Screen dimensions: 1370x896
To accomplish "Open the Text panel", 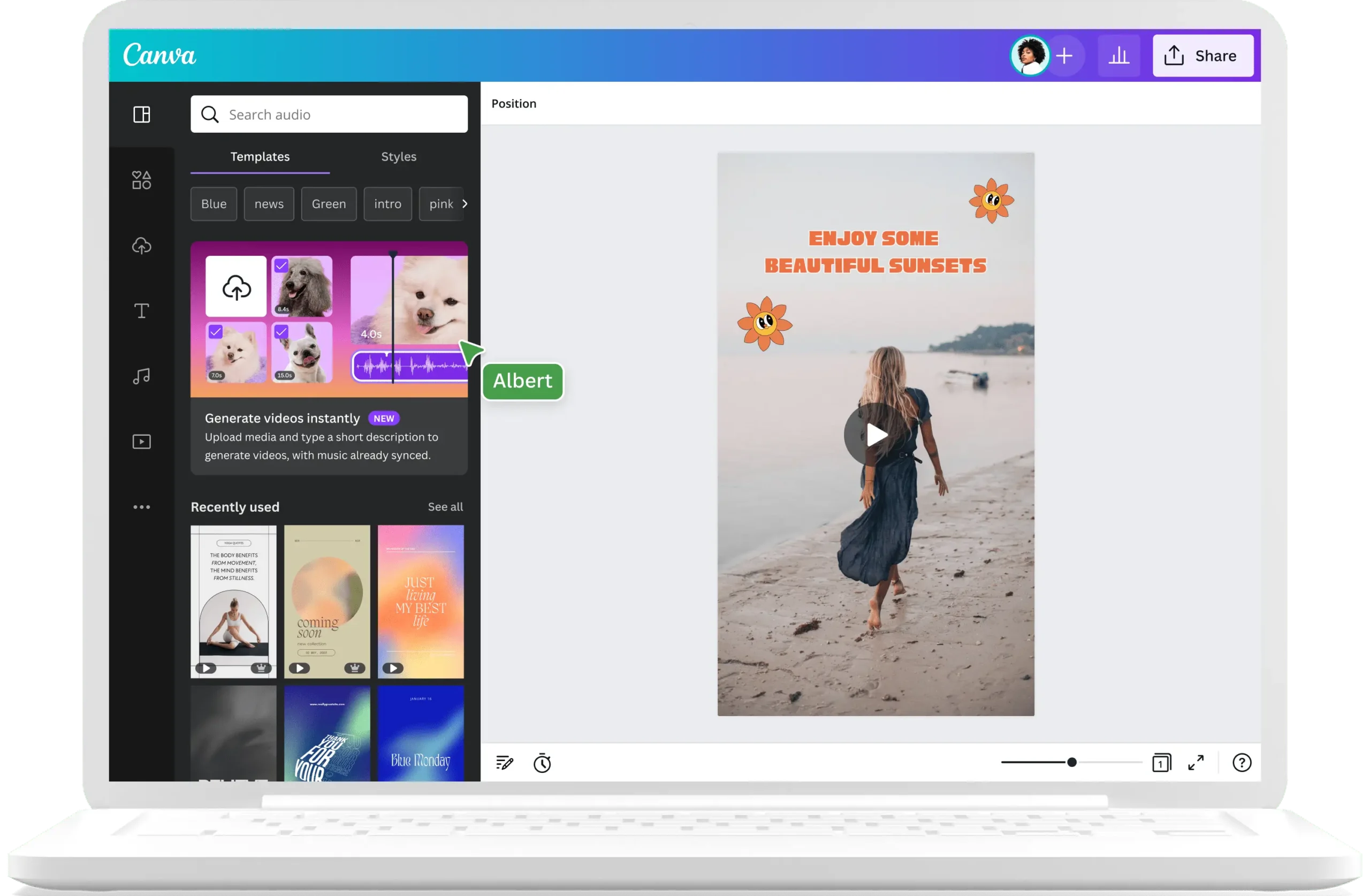I will pyautogui.click(x=142, y=311).
